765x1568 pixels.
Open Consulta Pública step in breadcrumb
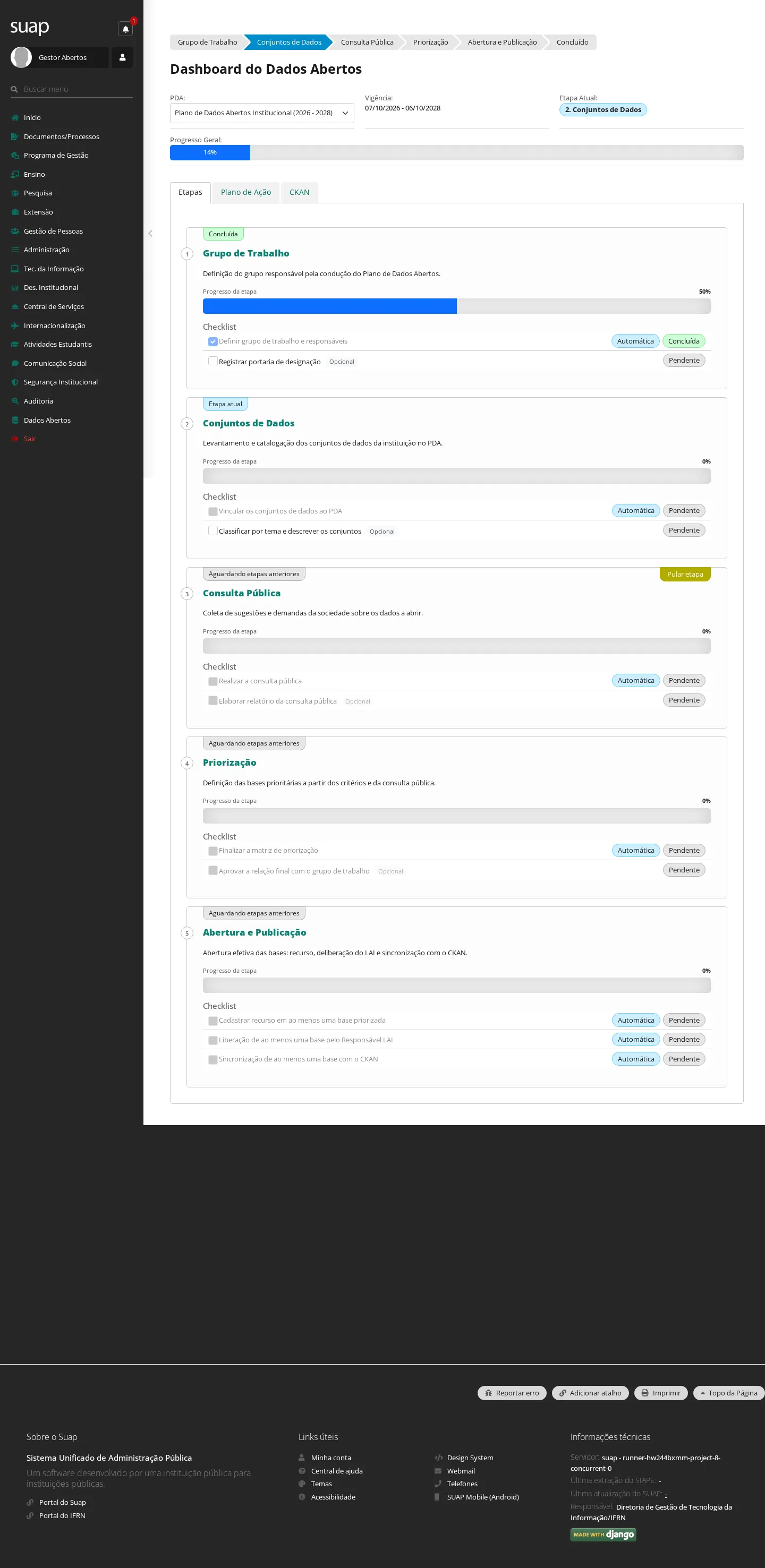367,42
